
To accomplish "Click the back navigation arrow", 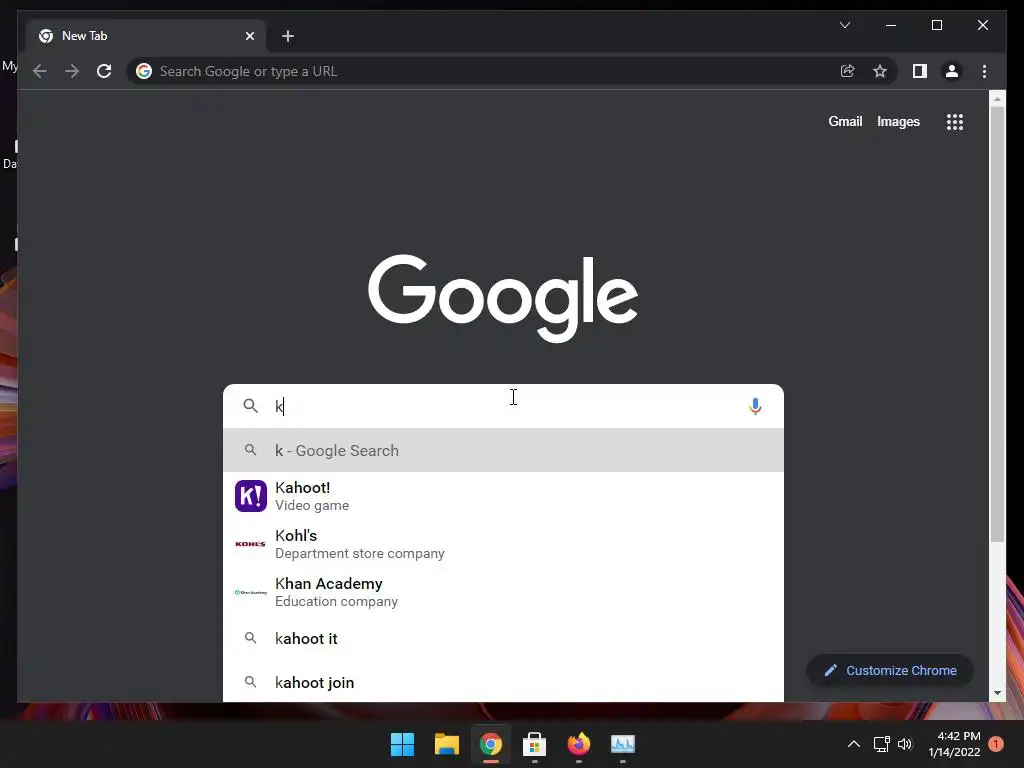I will [40, 71].
